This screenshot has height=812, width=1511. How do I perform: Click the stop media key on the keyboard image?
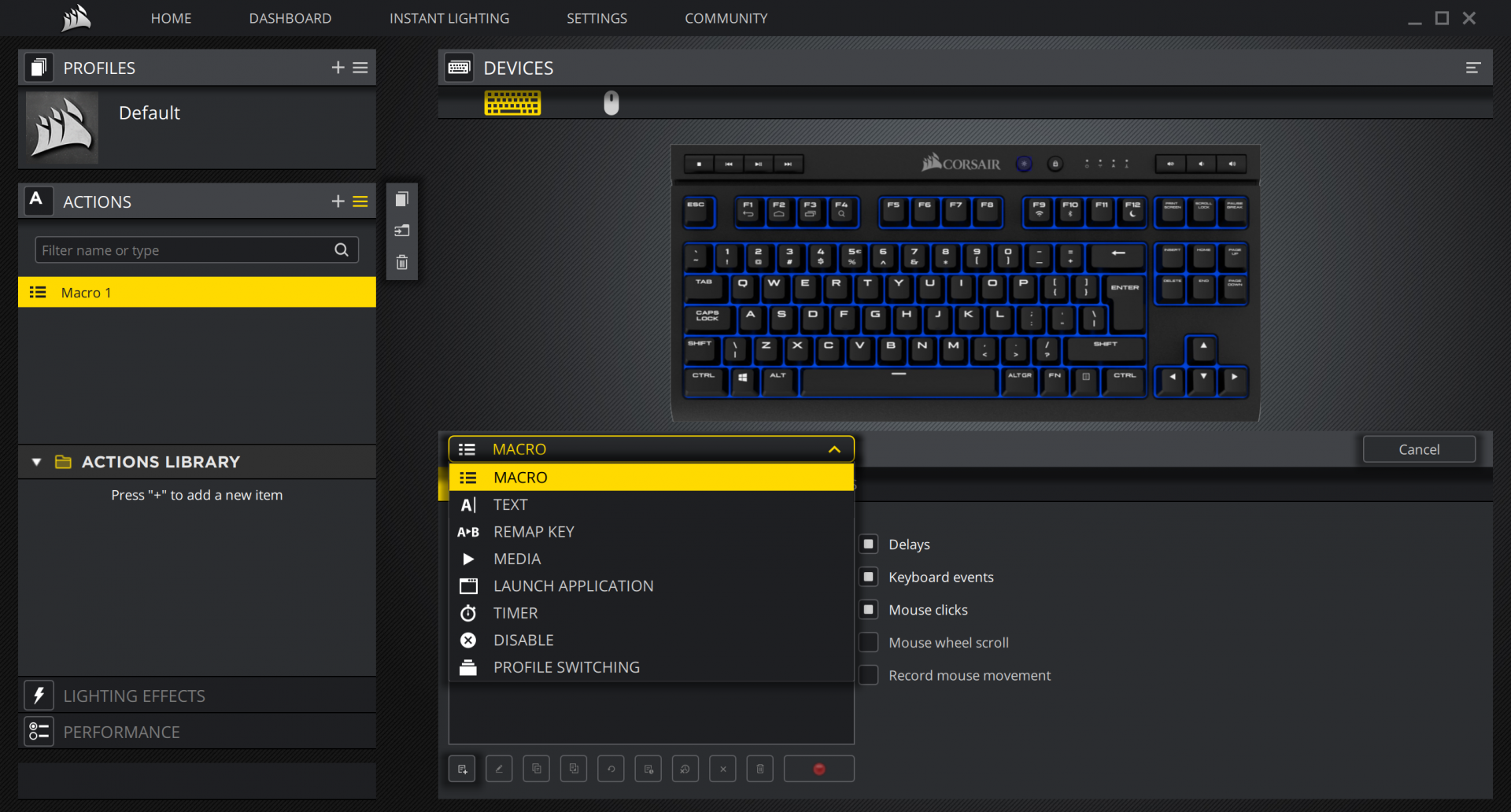(x=699, y=164)
